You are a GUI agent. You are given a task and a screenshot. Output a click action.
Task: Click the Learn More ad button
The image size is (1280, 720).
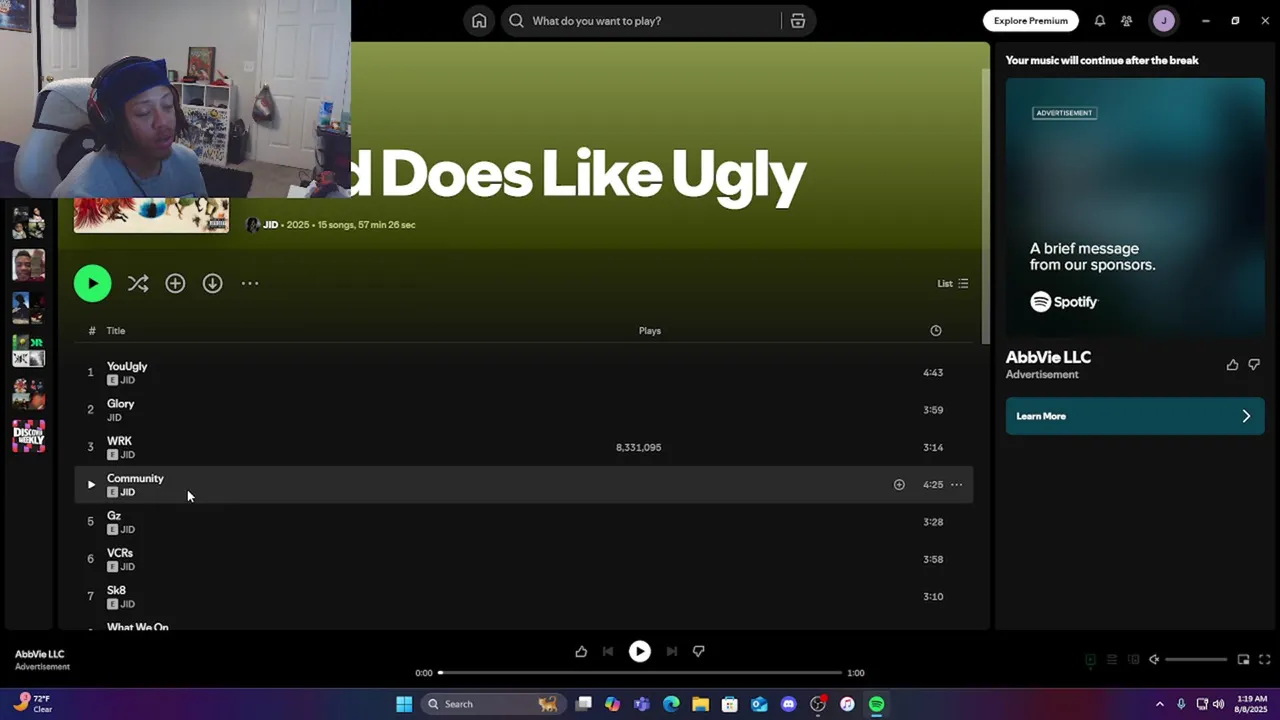click(x=1135, y=416)
